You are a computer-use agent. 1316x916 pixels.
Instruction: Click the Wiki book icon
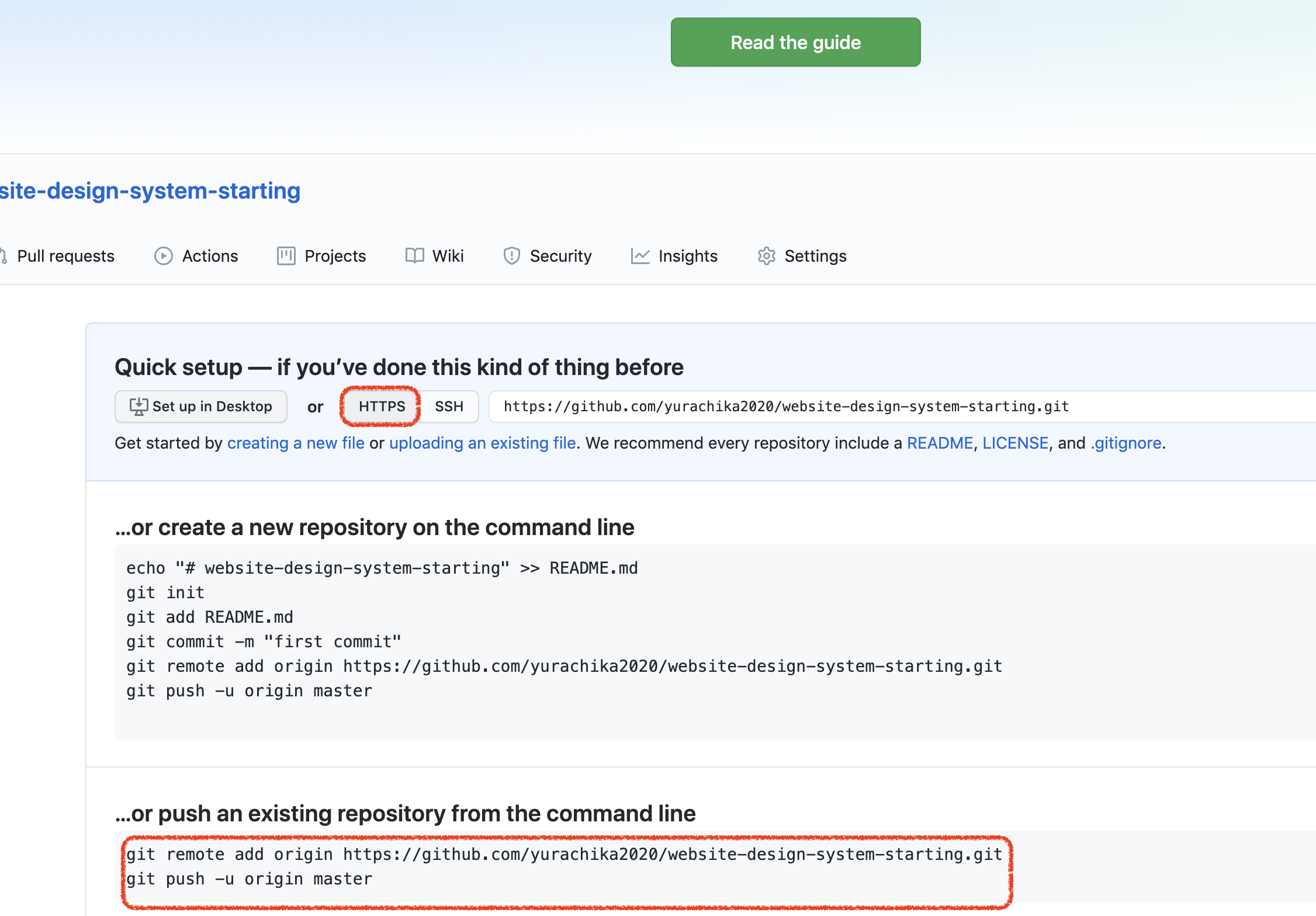[x=414, y=256]
